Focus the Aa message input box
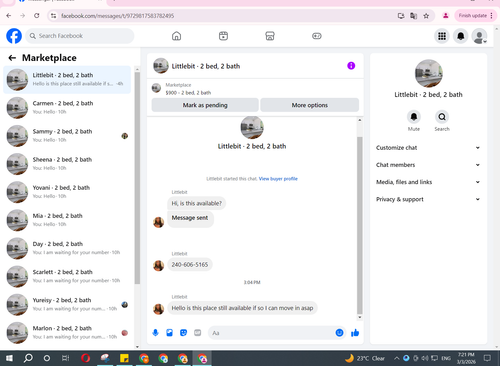Screen dimensions: 500x366 (272, 333)
